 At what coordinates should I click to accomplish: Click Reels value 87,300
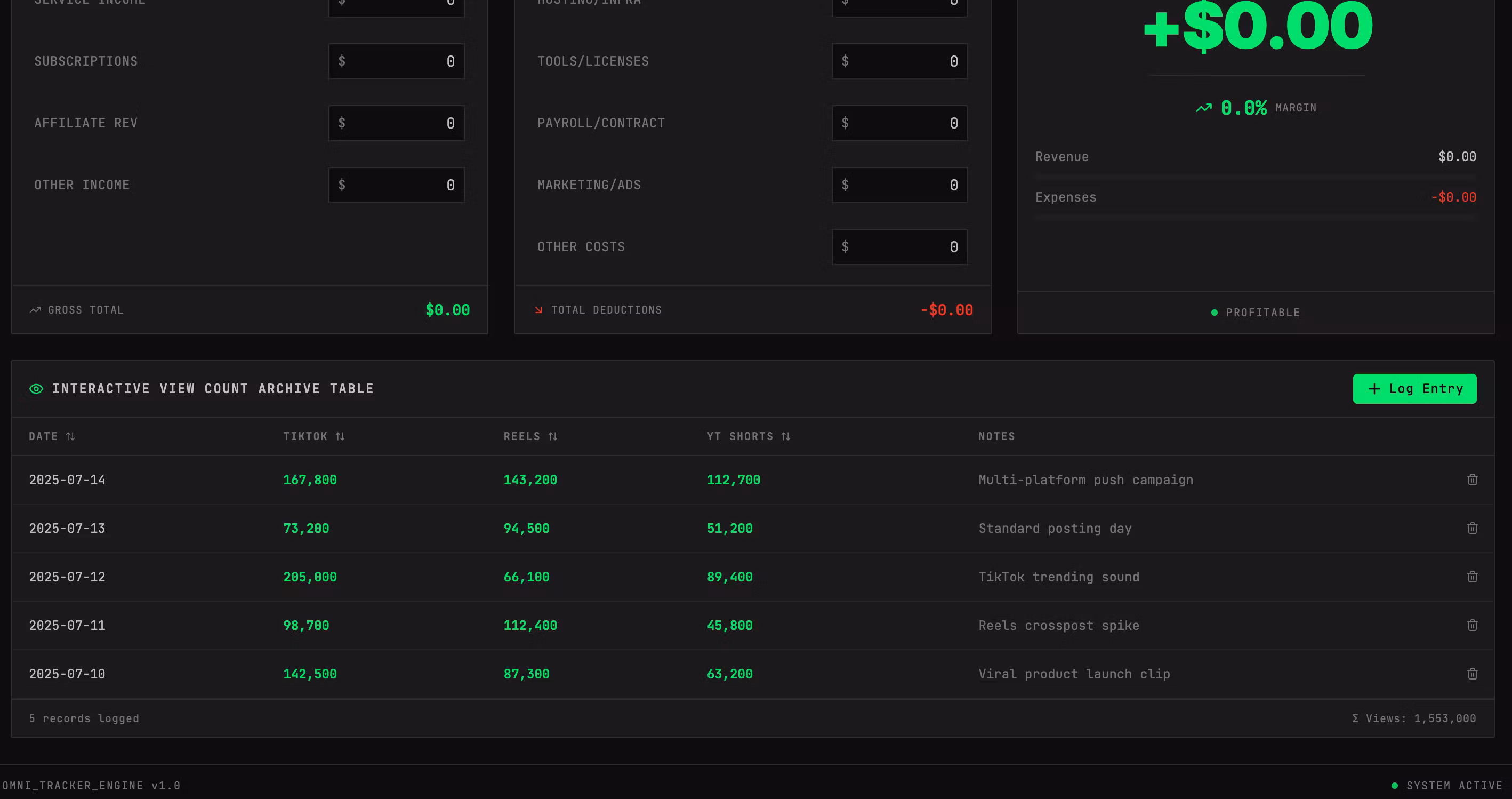point(527,674)
